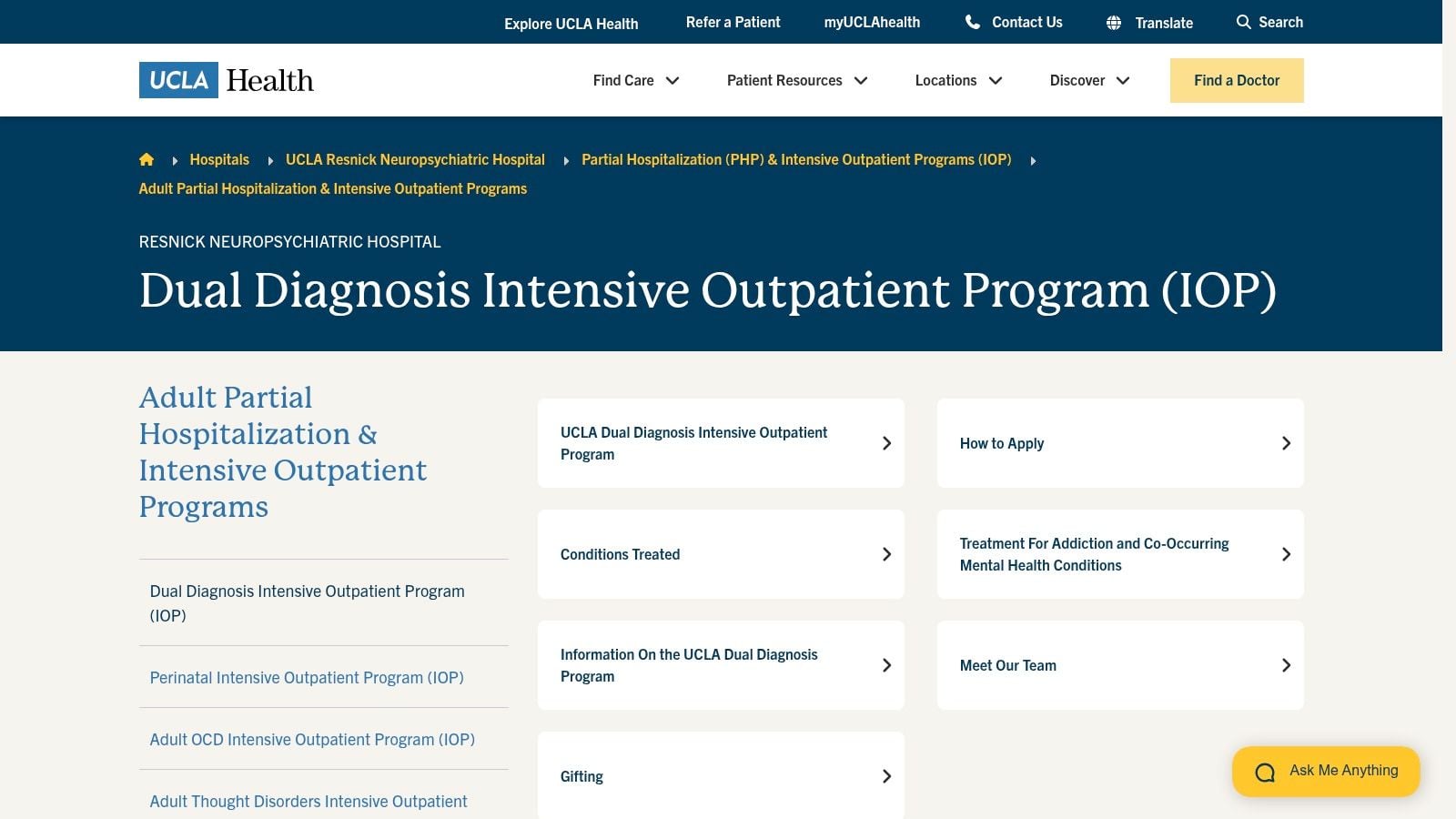Screen dimensions: 1456x819
Task: Expand the Discover dropdown chevron
Action: click(1123, 80)
